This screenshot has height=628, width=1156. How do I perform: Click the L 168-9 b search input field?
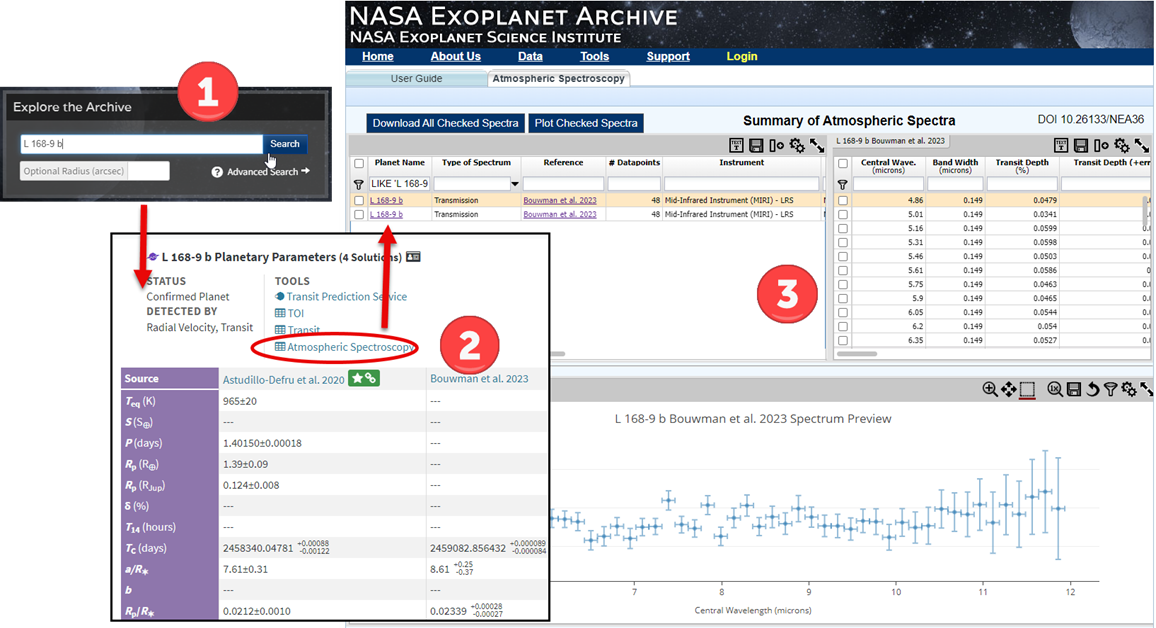[141, 144]
